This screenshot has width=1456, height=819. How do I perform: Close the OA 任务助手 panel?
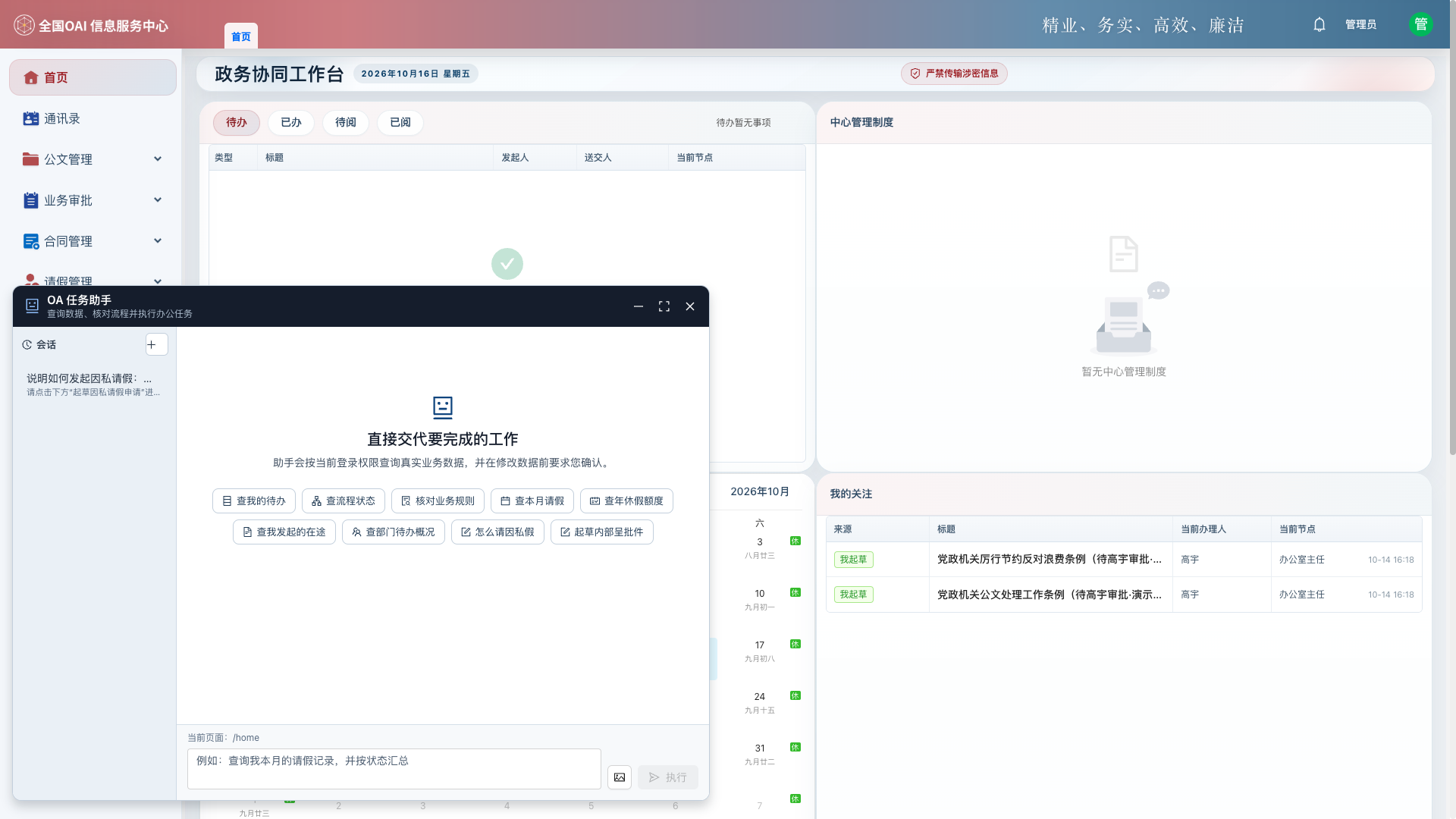690,306
